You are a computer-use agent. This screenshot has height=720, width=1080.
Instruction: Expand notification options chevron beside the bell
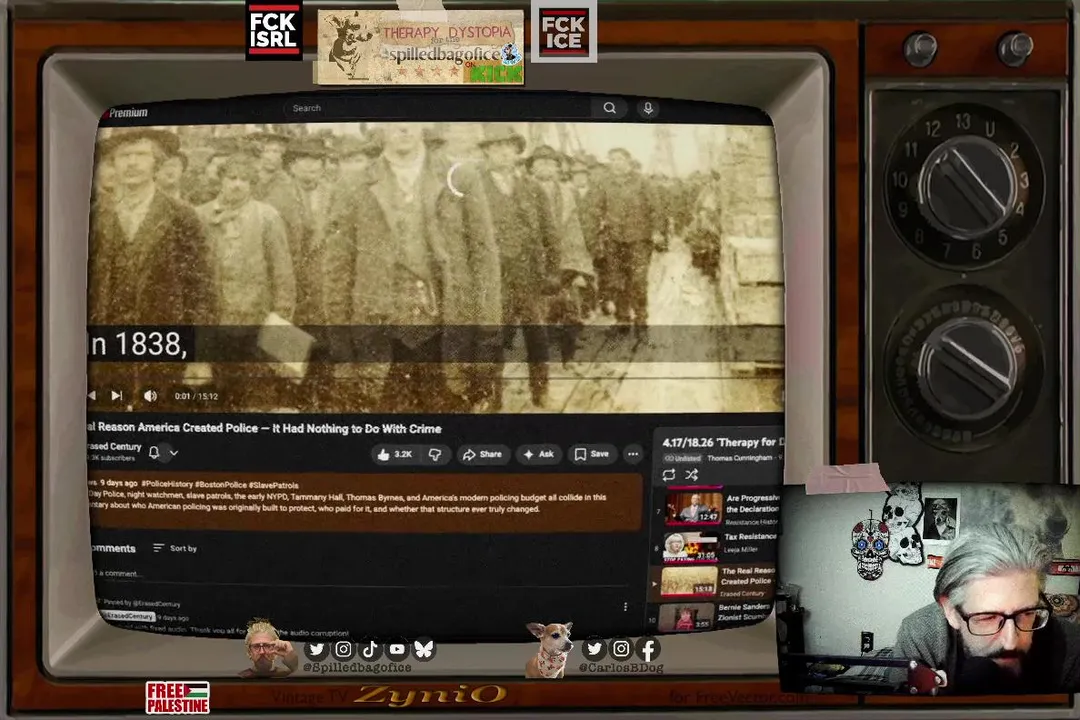point(174,453)
